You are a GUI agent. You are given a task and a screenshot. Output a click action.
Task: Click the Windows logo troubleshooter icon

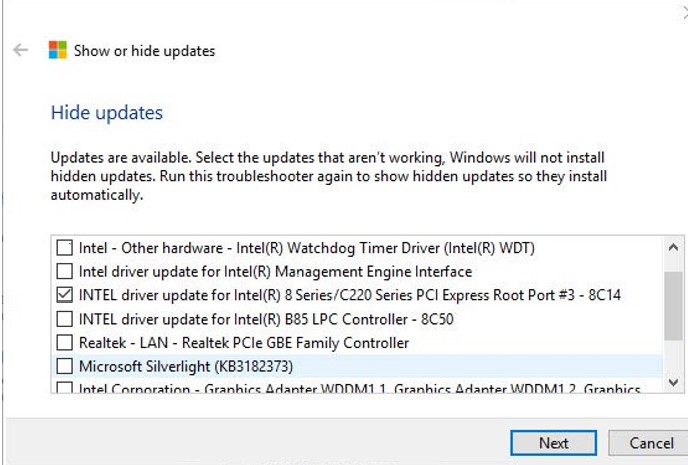[x=58, y=50]
